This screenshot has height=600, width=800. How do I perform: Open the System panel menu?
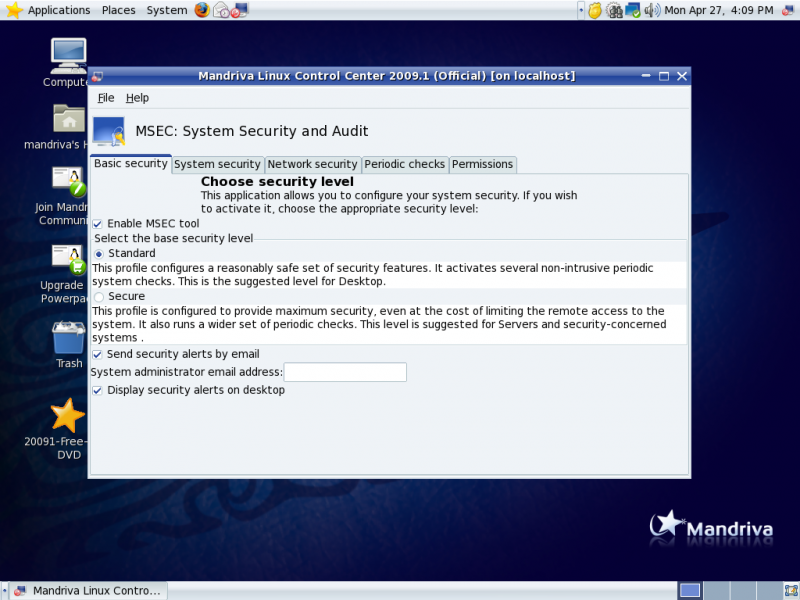click(x=167, y=10)
